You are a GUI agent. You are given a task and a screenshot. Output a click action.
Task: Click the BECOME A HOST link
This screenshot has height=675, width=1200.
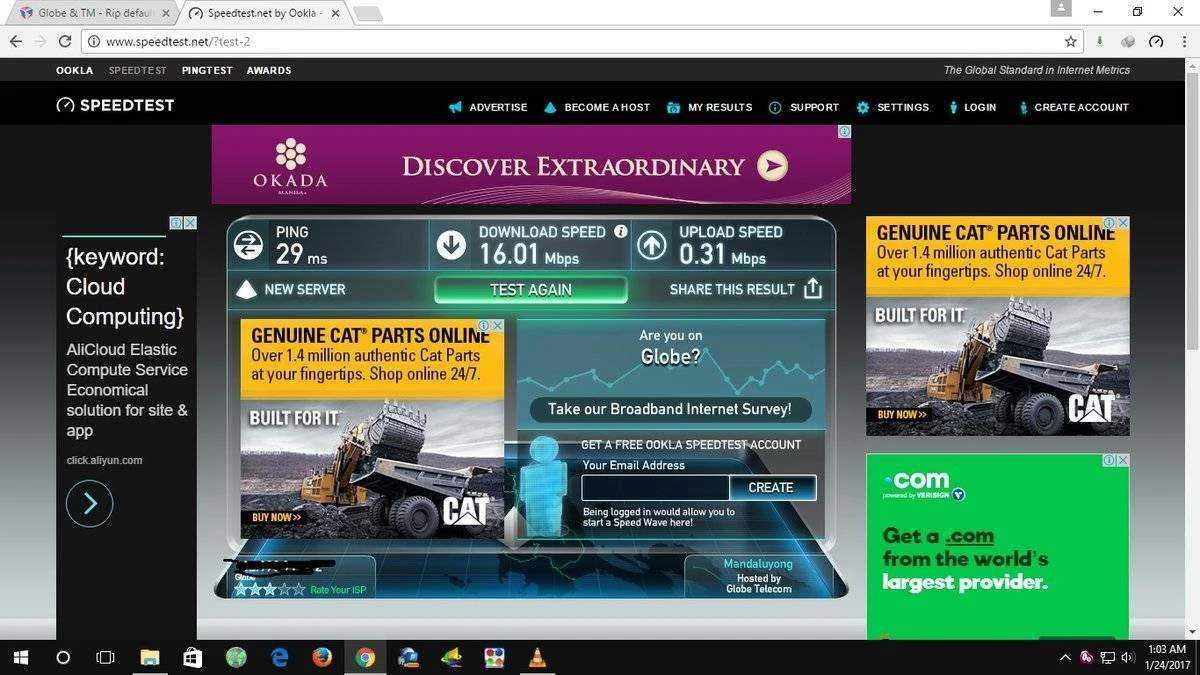607,107
